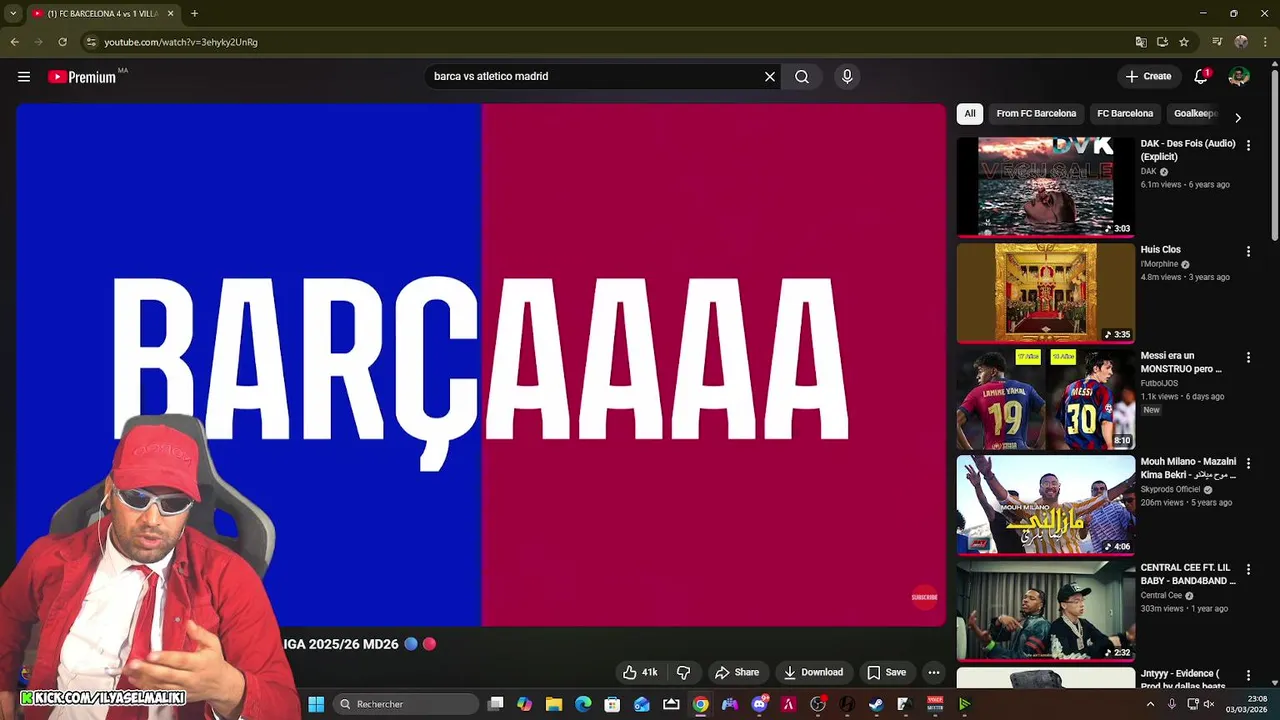
Task: Open Steam from the taskbar
Action: (876, 704)
